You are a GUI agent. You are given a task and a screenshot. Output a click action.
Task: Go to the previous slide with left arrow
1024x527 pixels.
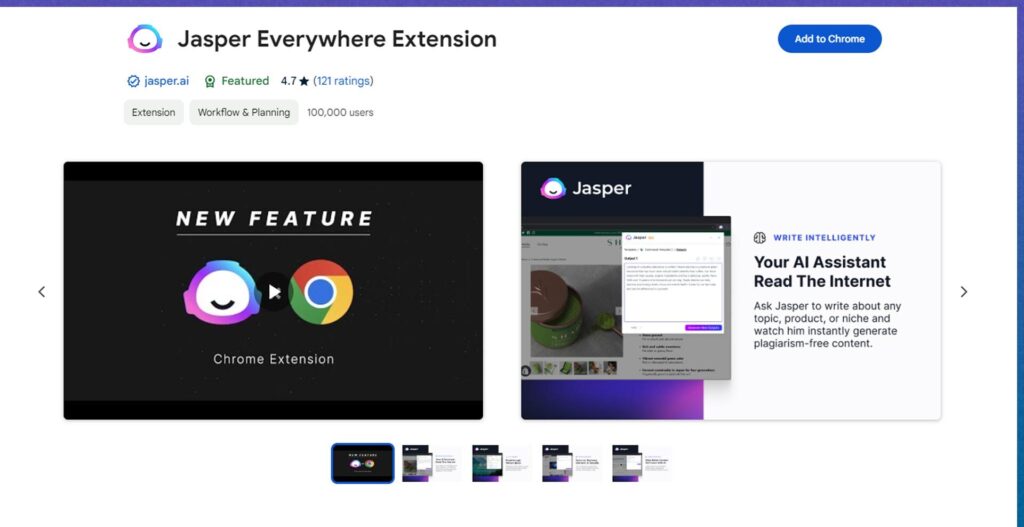(42, 292)
